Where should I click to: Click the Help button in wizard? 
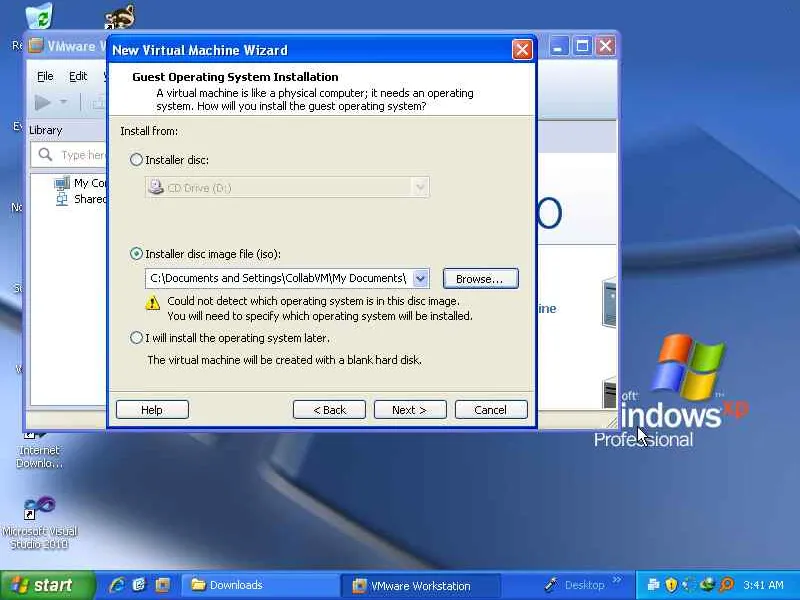tap(152, 410)
